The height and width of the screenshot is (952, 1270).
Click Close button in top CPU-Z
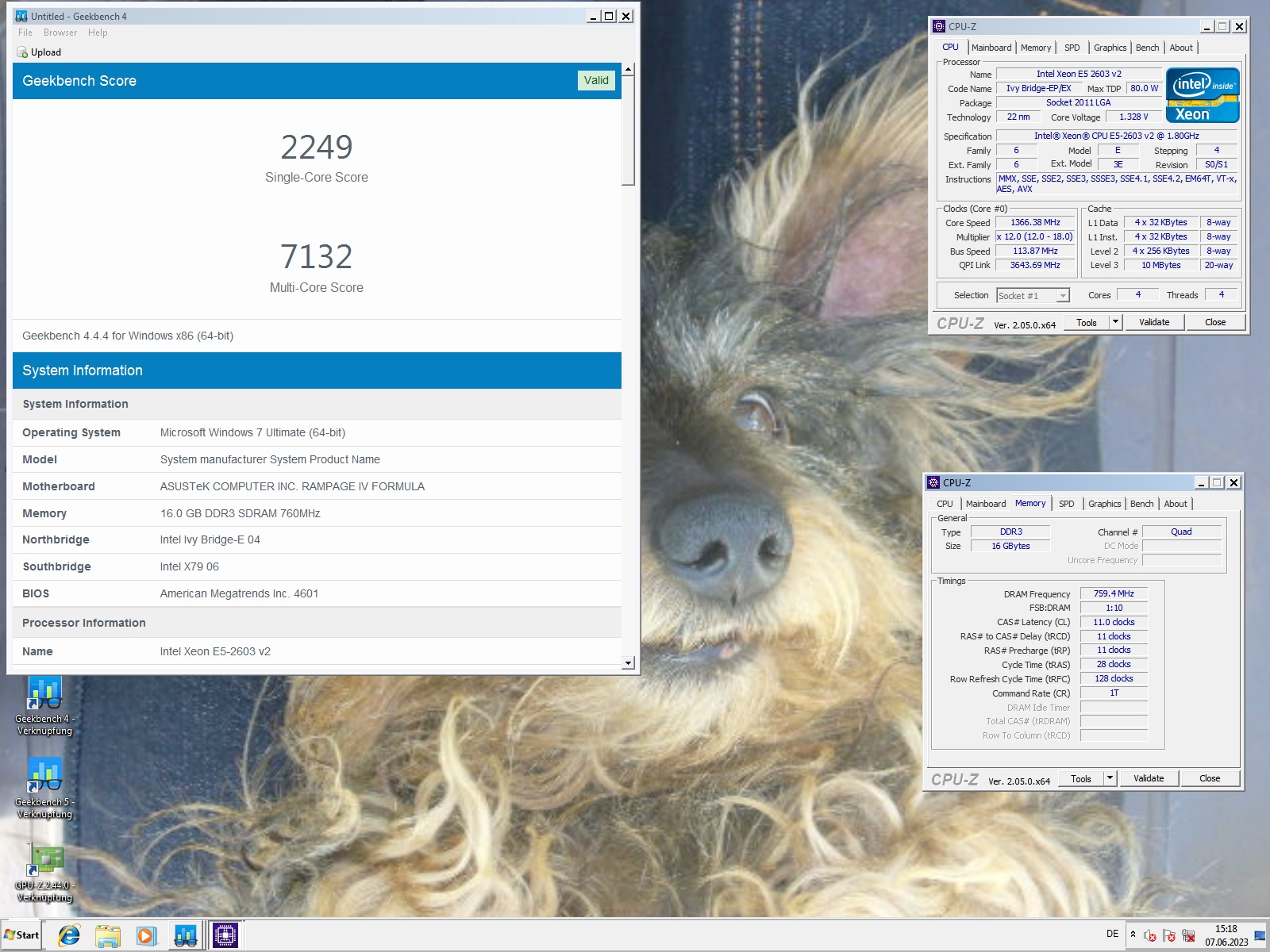coord(1215,322)
